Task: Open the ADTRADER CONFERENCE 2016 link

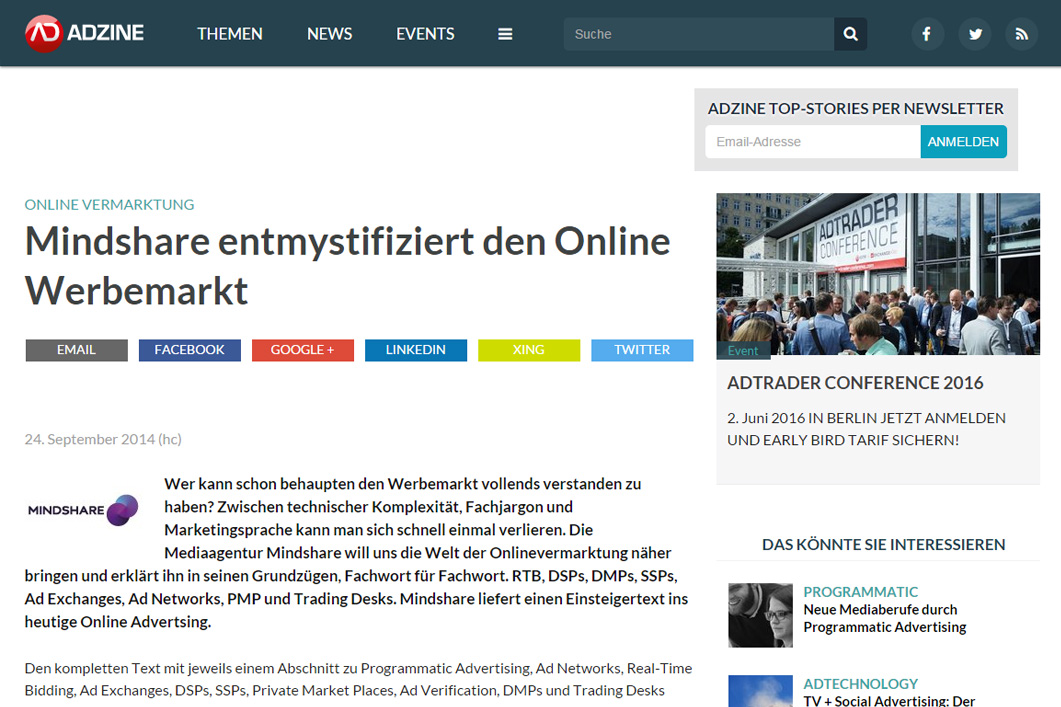Action: coord(855,382)
